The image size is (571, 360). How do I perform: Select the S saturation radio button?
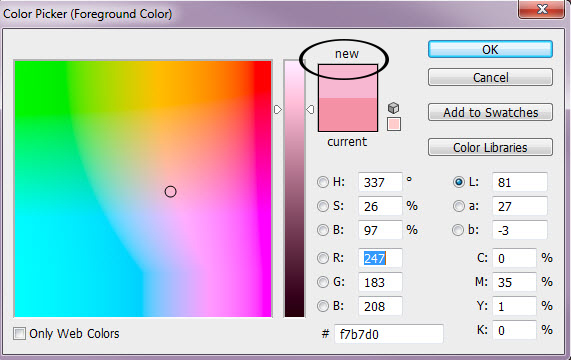[323, 206]
